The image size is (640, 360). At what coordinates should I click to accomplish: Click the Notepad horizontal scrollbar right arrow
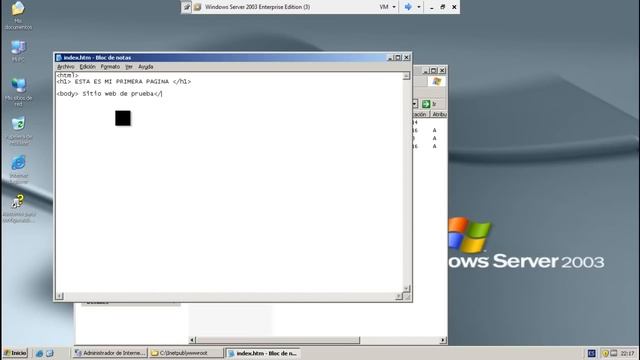tap(399, 296)
